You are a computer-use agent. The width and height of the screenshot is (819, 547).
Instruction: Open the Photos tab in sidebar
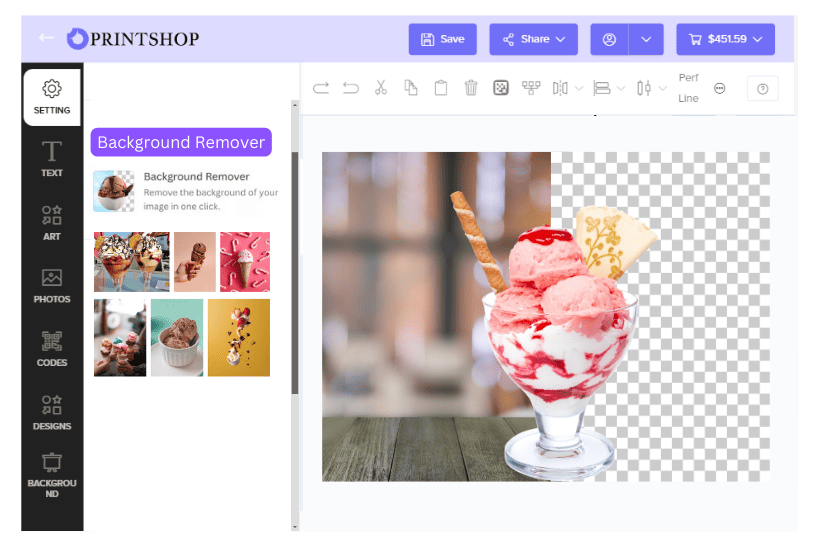52,285
